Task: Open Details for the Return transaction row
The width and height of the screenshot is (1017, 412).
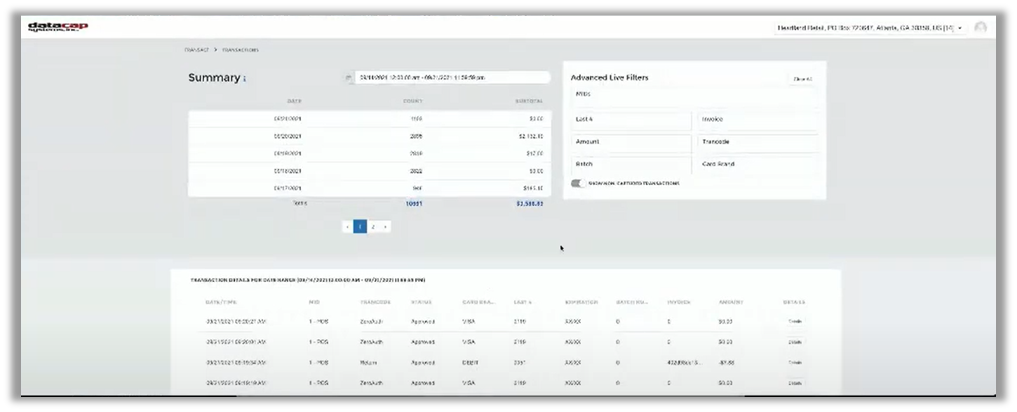Action: tap(794, 362)
